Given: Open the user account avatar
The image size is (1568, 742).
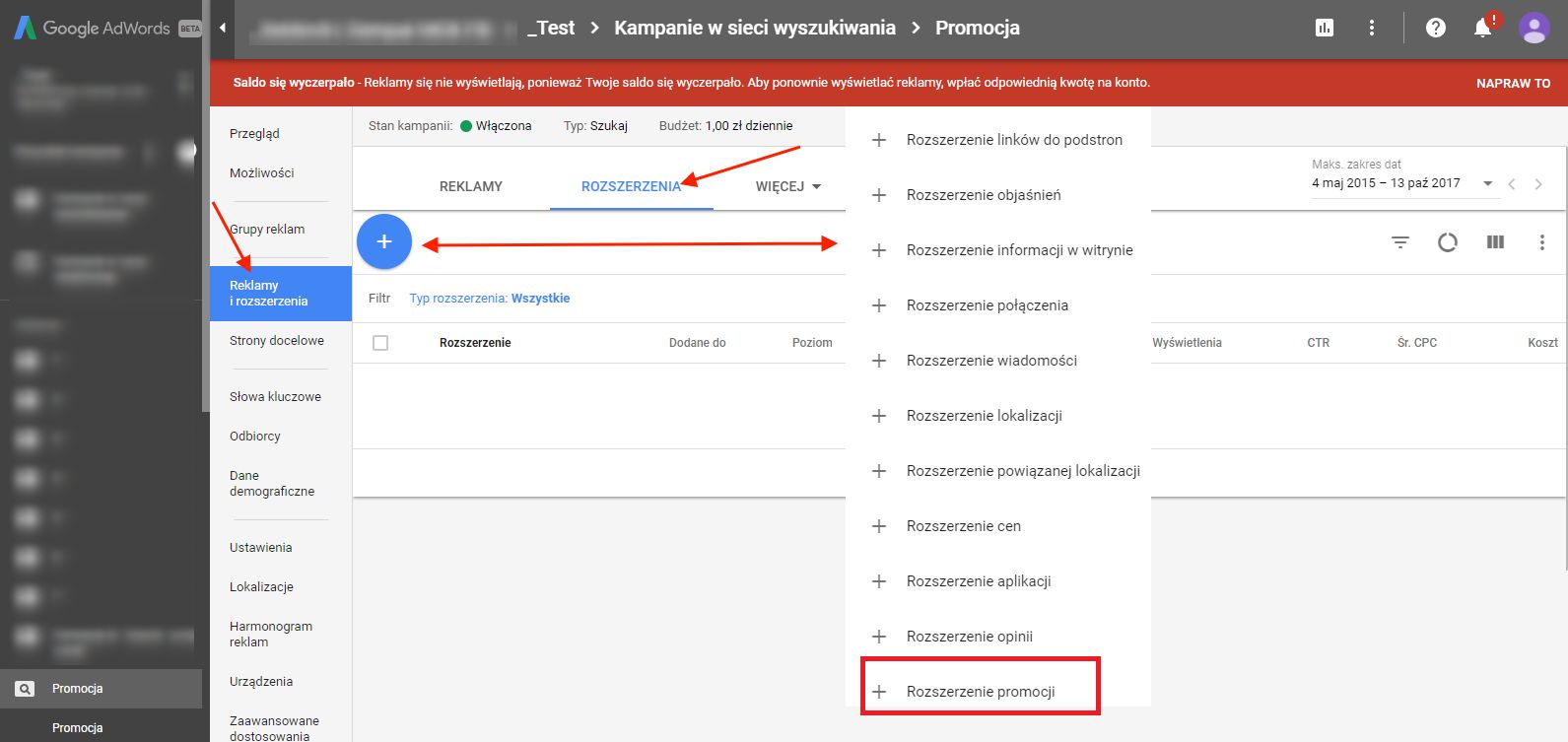Looking at the screenshot, I should click(1534, 28).
